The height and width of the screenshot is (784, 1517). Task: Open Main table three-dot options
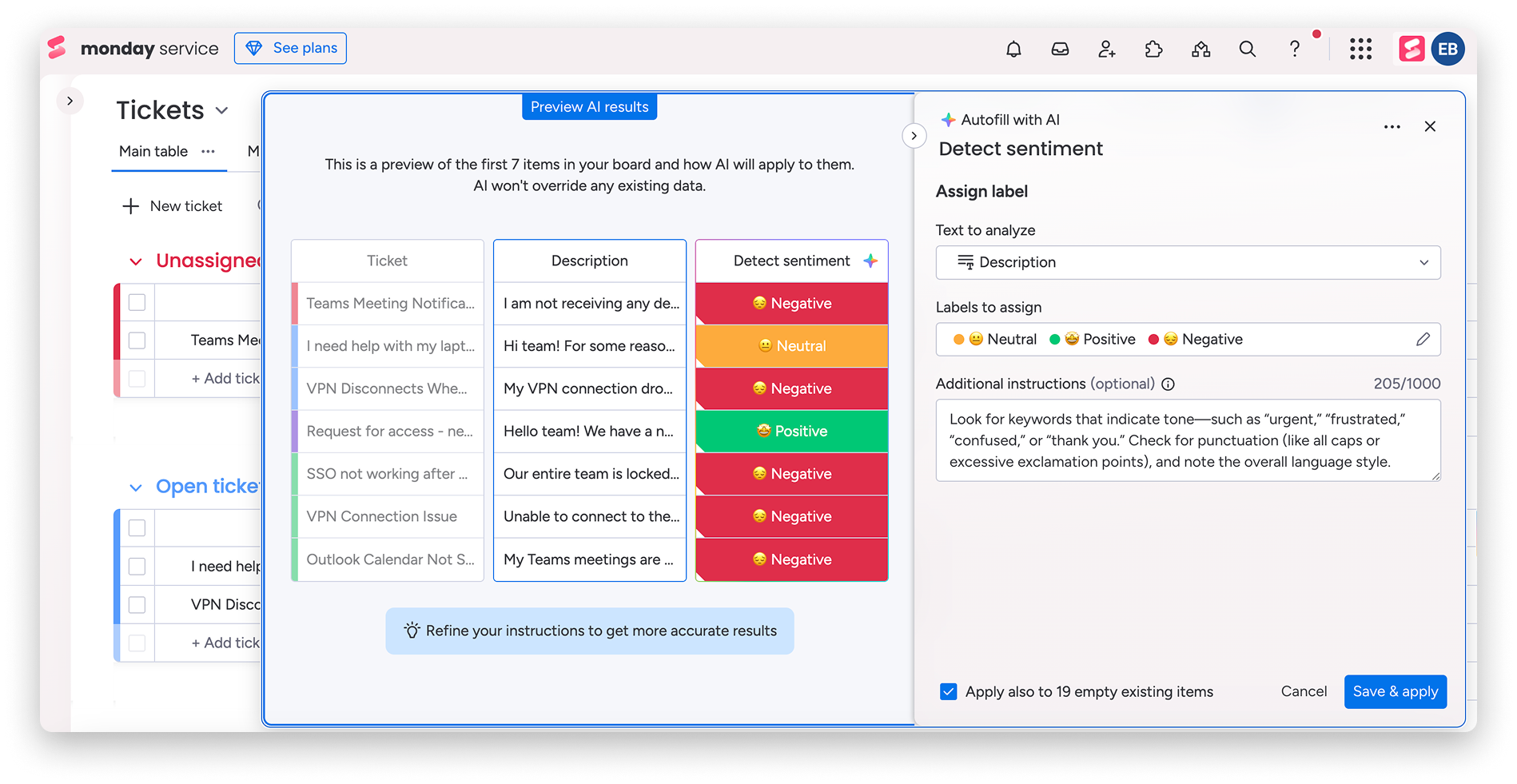tap(209, 151)
